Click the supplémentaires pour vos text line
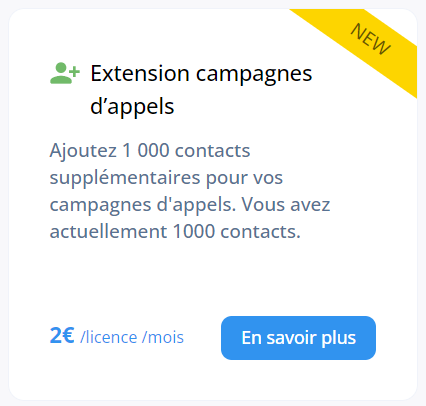Viewport: 426px width, 406px height. point(166,178)
